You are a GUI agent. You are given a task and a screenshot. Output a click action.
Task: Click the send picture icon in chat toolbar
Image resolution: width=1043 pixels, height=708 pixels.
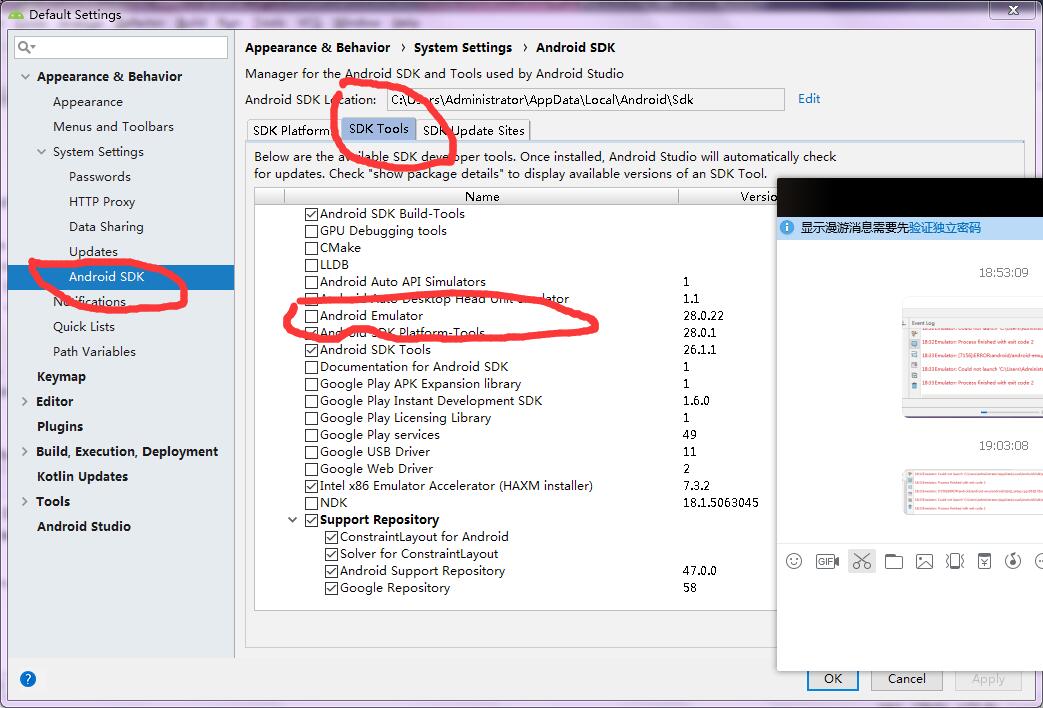[x=924, y=562]
